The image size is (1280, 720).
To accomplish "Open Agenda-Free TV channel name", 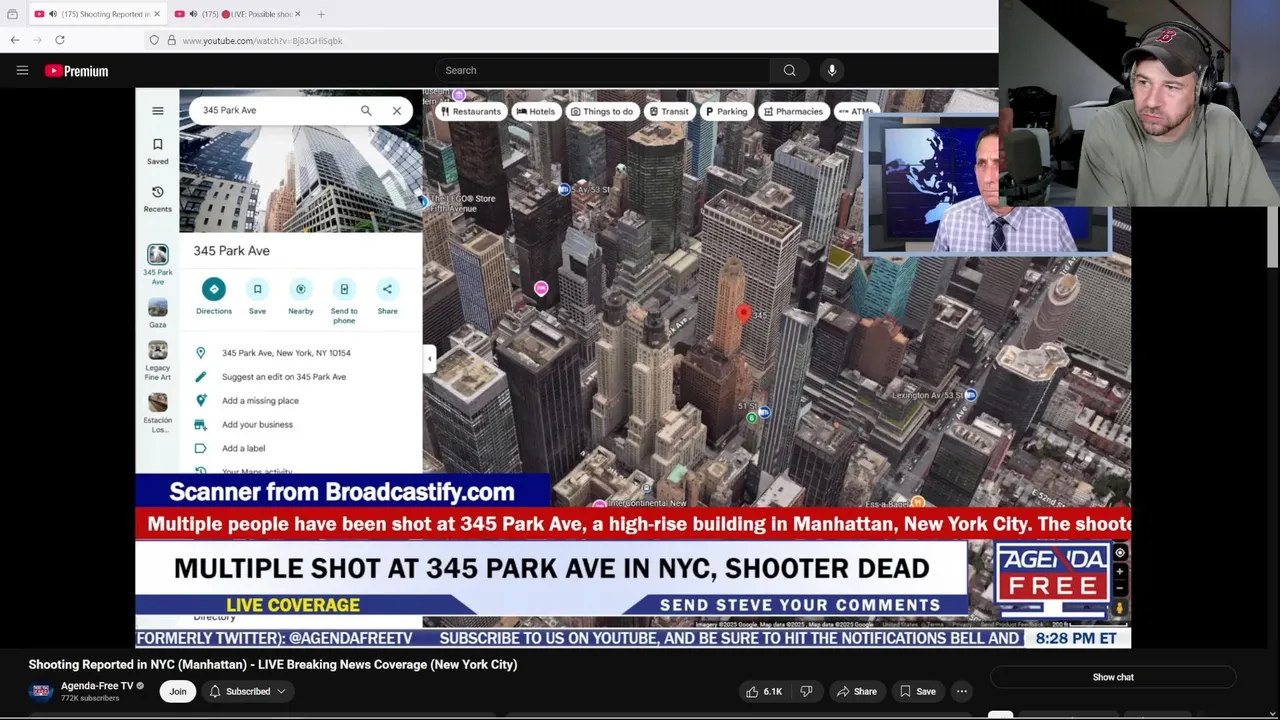I will pos(97,686).
